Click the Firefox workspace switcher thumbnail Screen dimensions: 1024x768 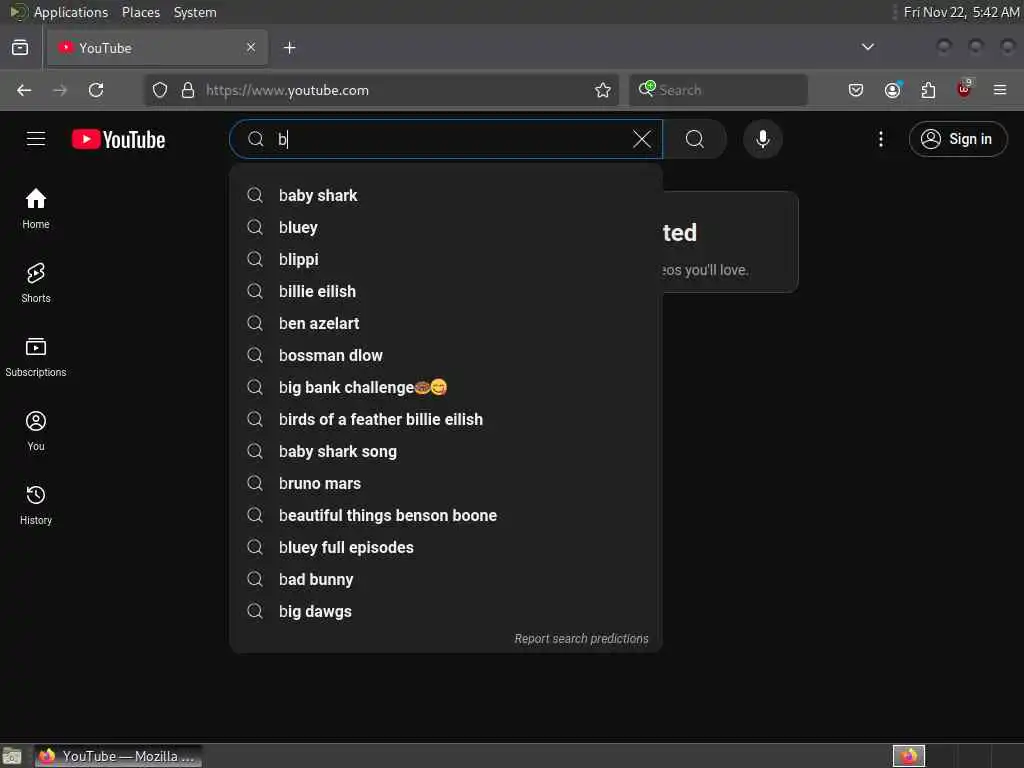[x=909, y=756]
